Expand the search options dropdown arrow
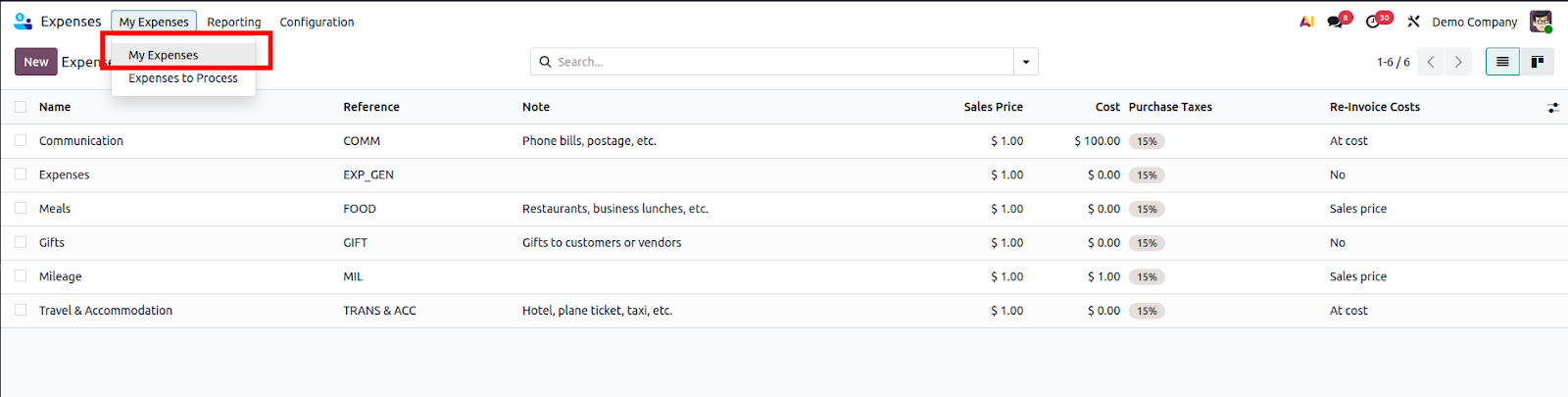The height and width of the screenshot is (397, 1568). tap(1026, 62)
